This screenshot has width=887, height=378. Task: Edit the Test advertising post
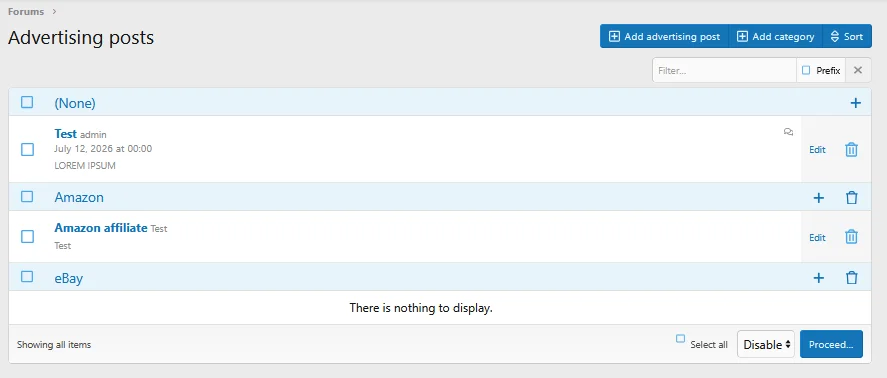817,150
